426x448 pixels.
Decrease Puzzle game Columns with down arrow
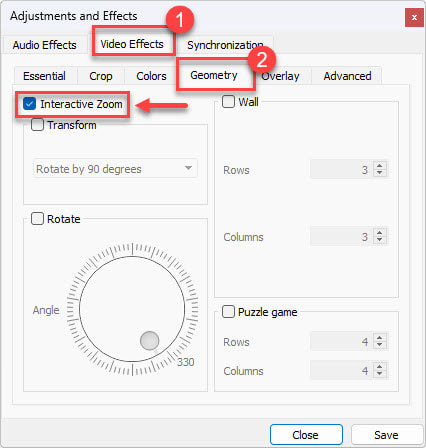(x=379, y=374)
